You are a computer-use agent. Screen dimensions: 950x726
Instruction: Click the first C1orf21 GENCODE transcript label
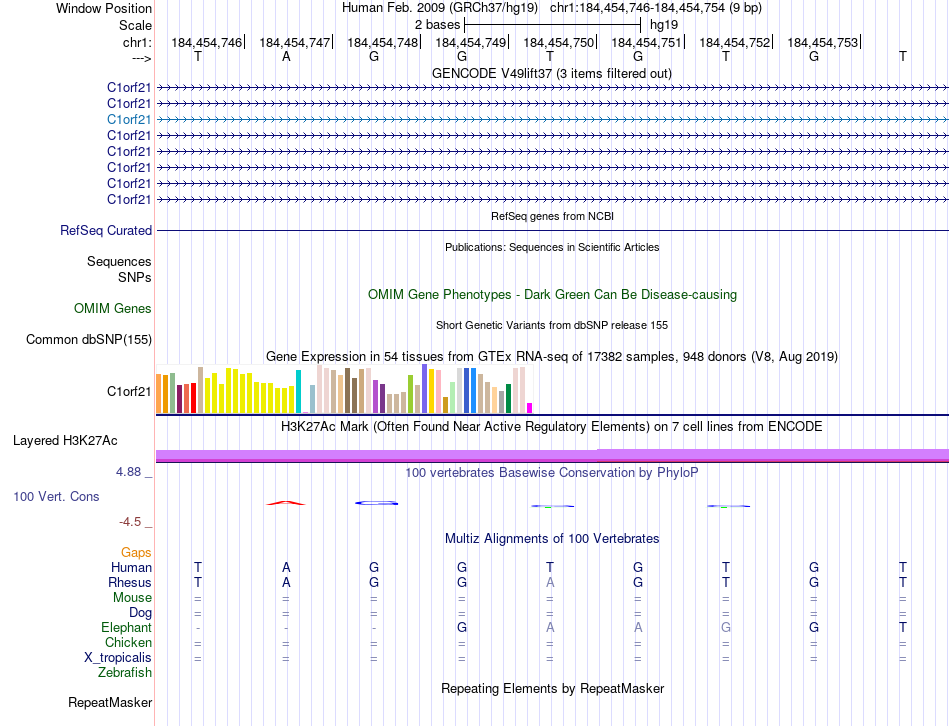pyautogui.click(x=129, y=87)
